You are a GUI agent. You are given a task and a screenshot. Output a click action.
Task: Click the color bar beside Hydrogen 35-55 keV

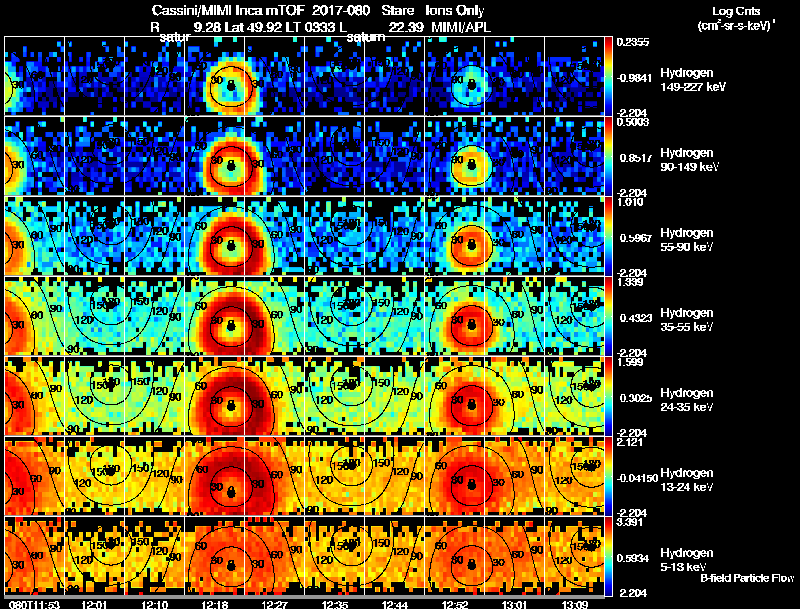coord(608,316)
